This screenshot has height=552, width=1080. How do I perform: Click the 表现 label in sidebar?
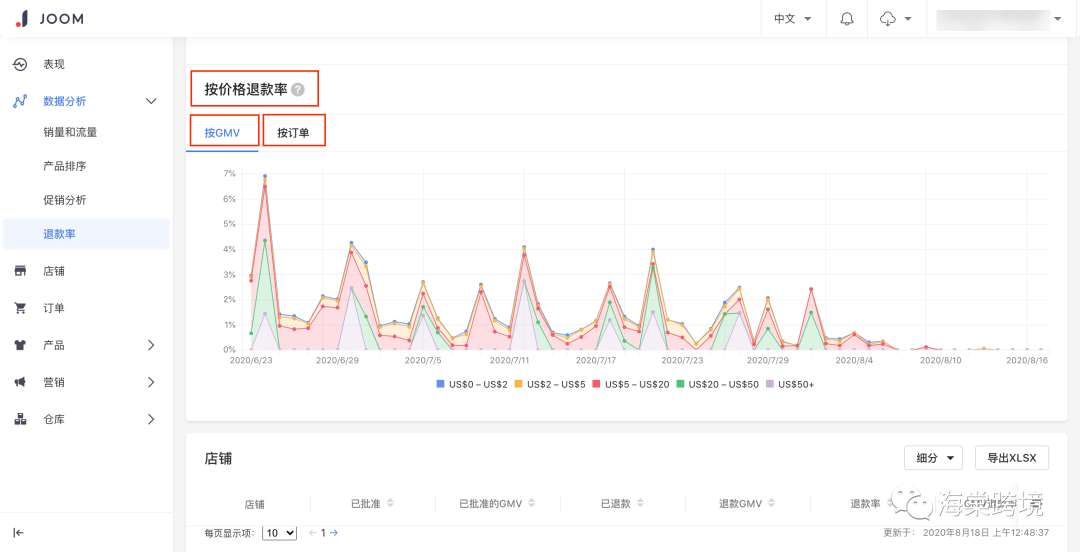pos(54,64)
